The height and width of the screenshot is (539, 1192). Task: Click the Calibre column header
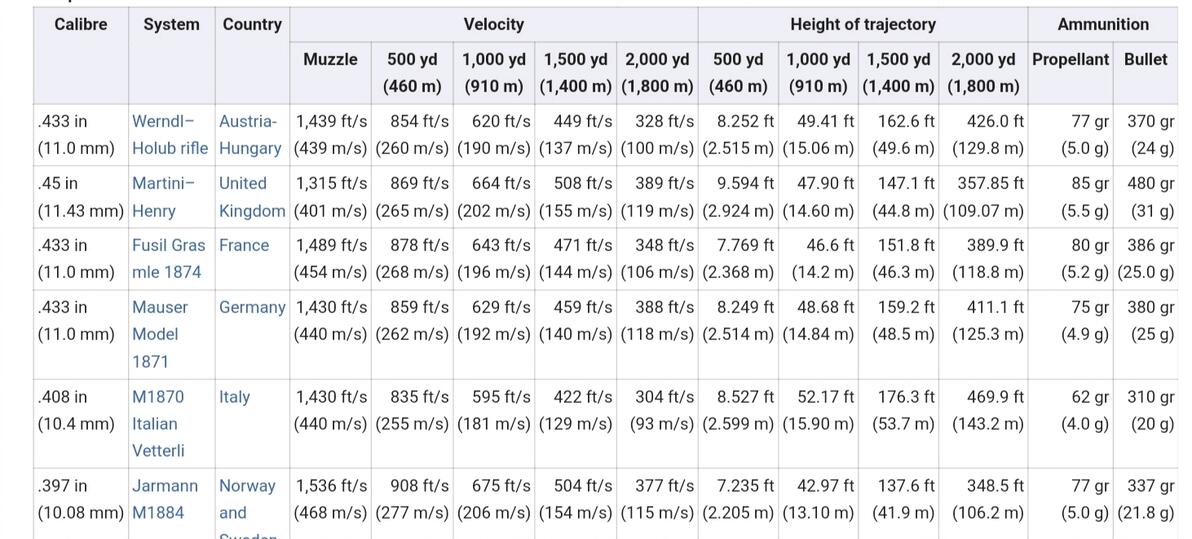tap(80, 24)
